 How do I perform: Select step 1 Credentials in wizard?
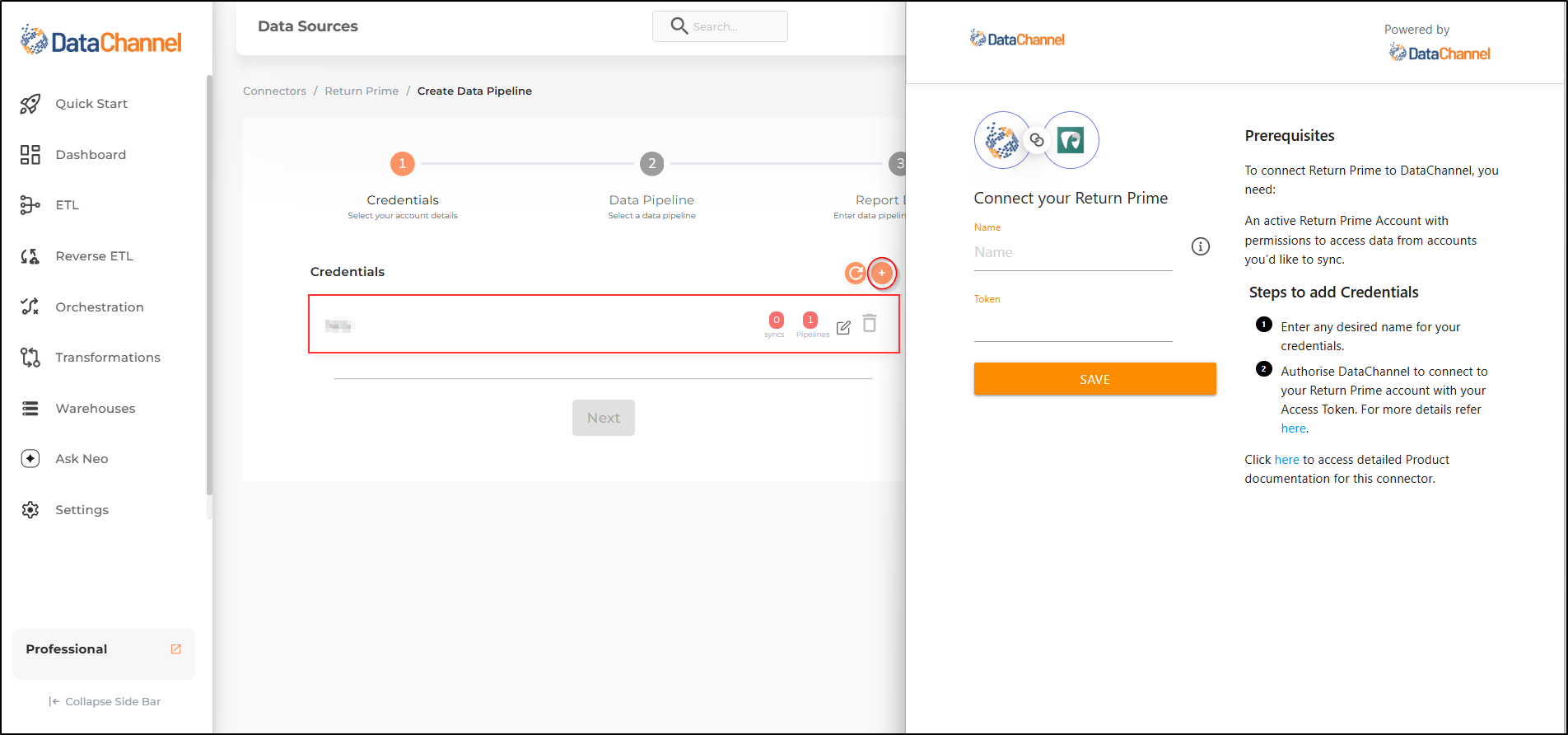pyautogui.click(x=403, y=163)
